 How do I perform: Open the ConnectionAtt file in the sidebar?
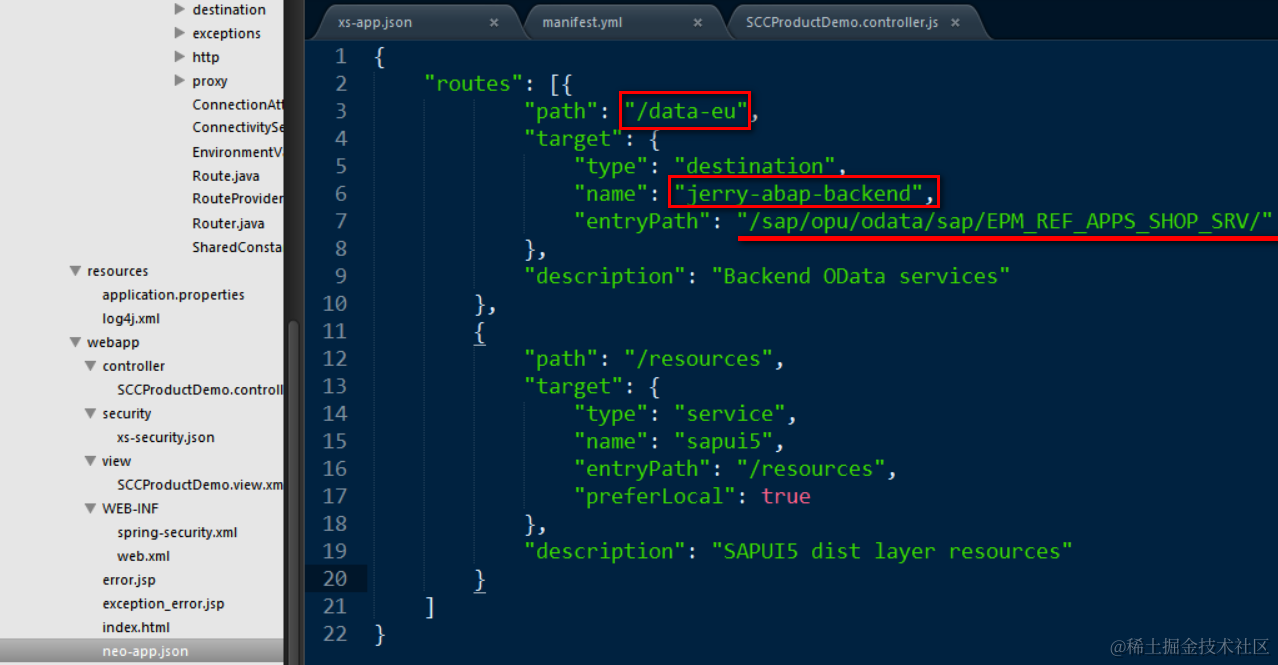tap(238, 104)
